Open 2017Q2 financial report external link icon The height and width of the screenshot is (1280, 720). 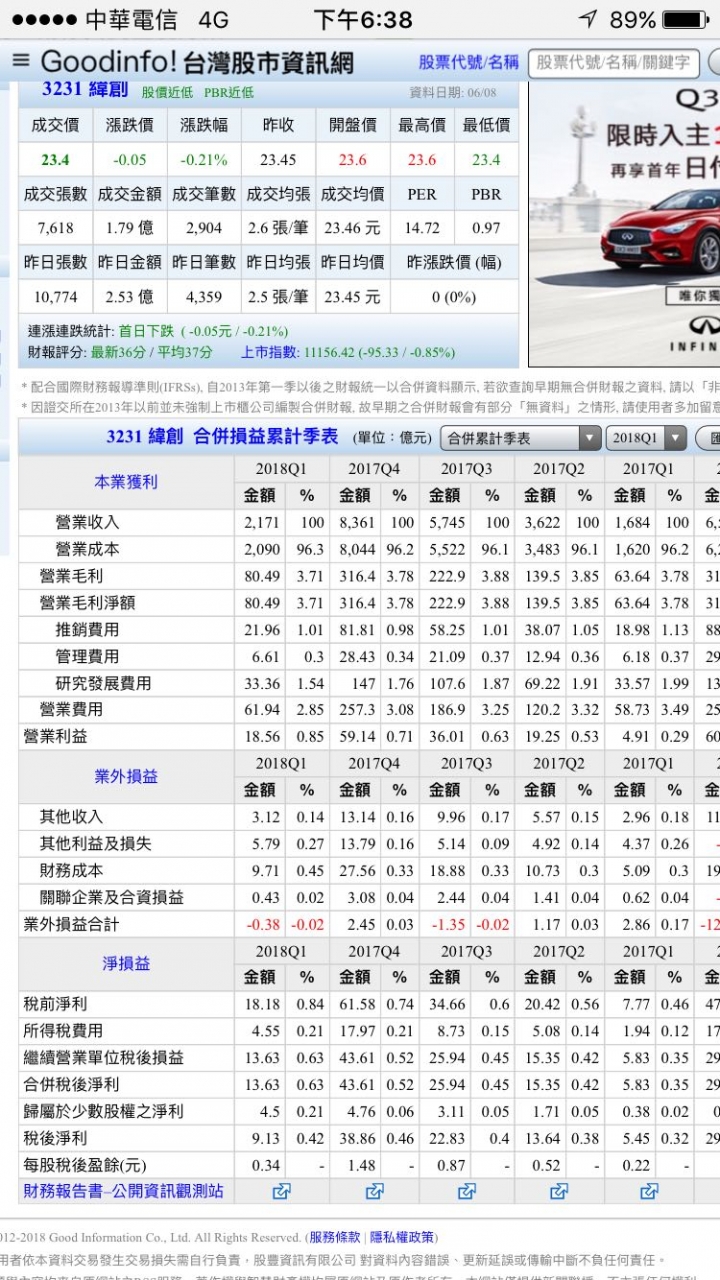click(x=559, y=1191)
